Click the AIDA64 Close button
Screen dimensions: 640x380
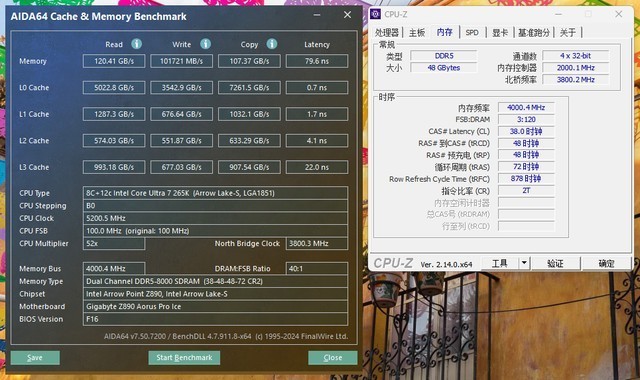pos(333,358)
